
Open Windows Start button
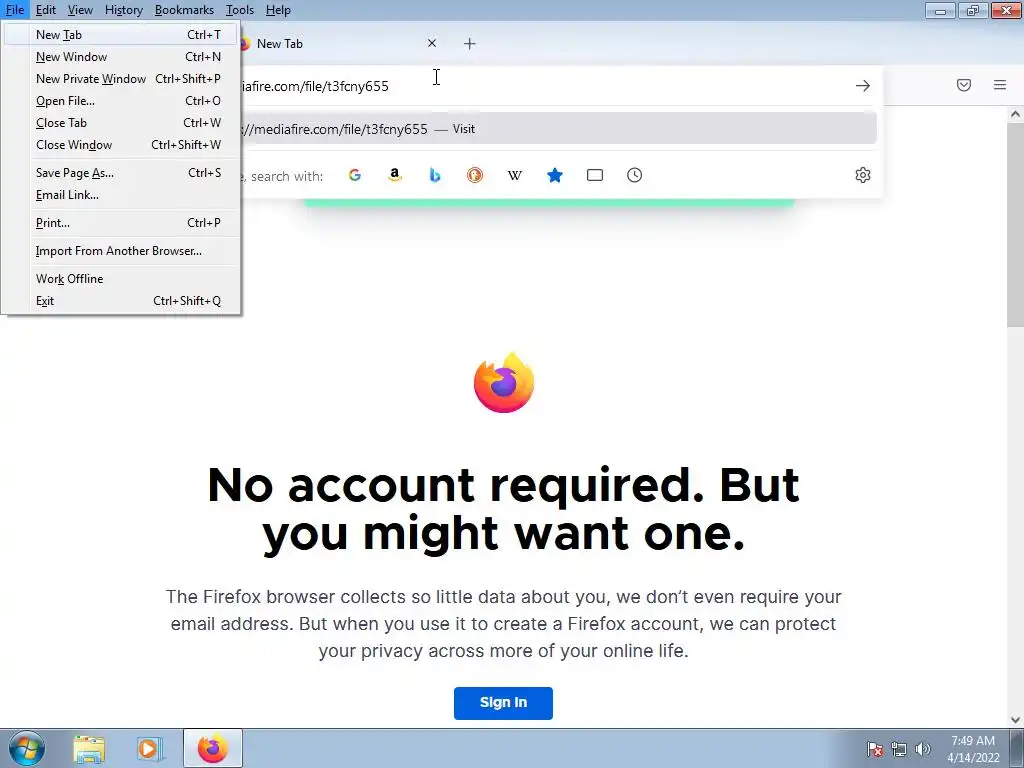[27, 748]
